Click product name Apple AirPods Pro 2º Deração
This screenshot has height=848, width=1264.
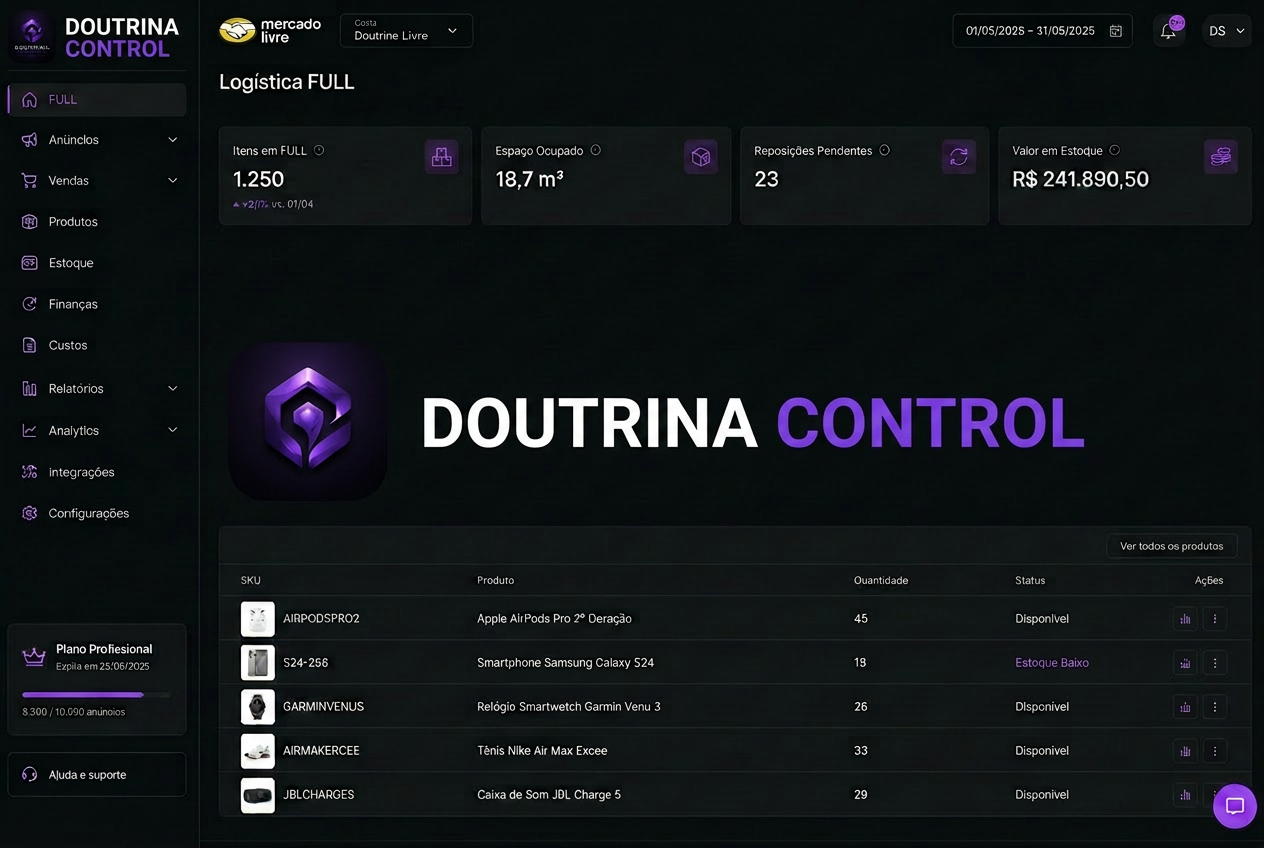tap(554, 619)
